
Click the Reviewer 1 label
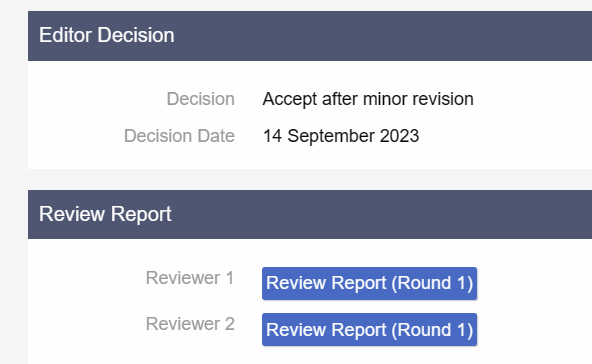(x=190, y=278)
